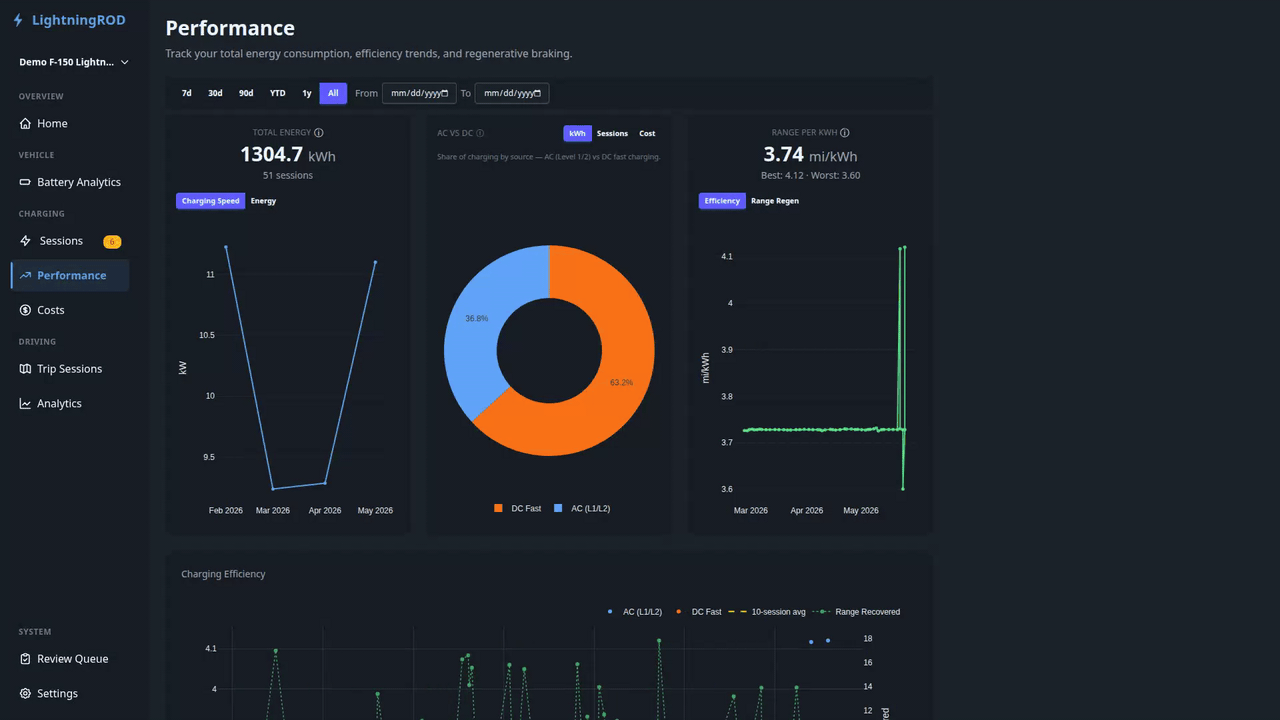Select the 90d time range tab

point(246,93)
